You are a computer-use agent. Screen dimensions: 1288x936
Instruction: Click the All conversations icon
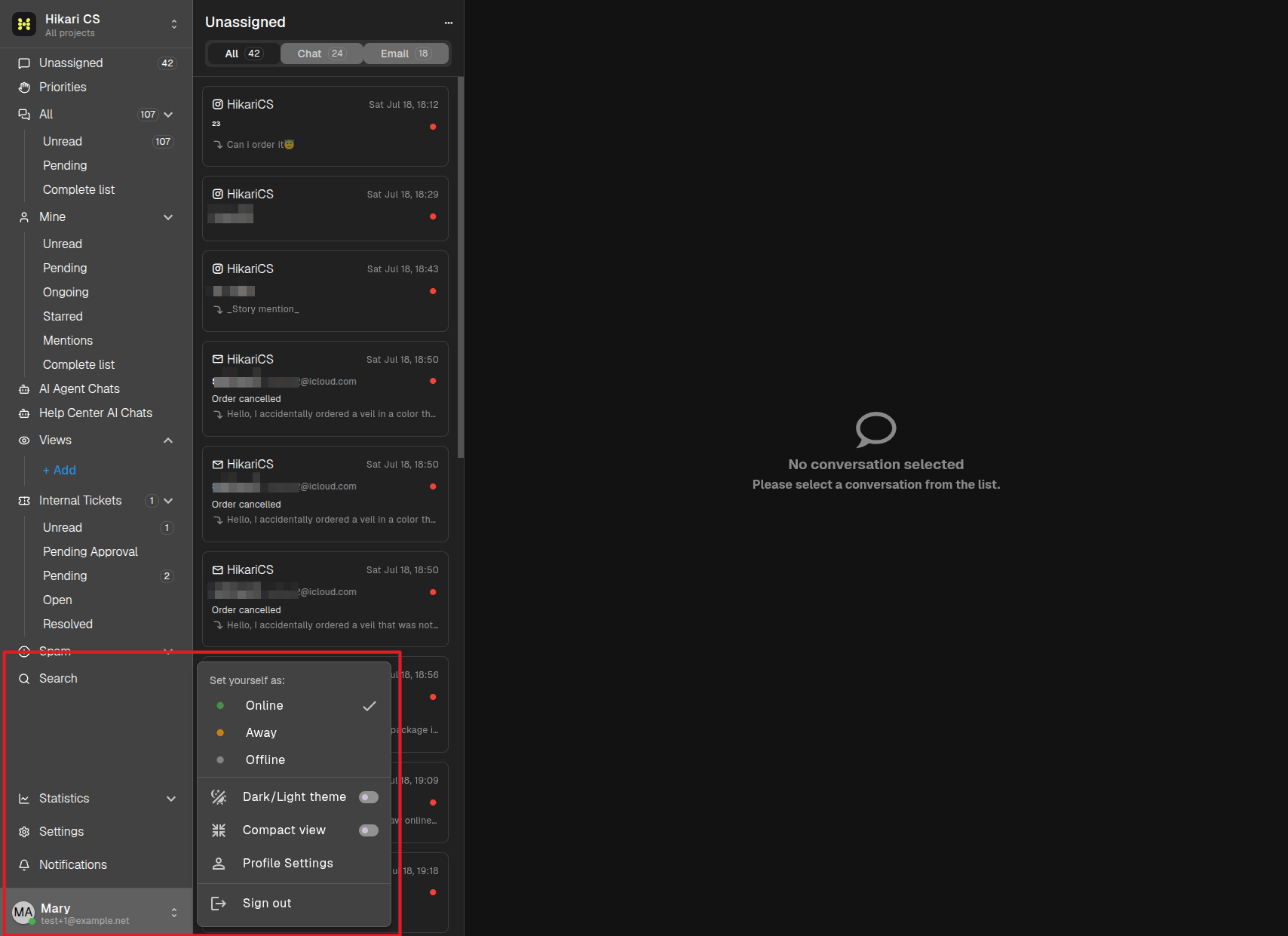tap(24, 115)
